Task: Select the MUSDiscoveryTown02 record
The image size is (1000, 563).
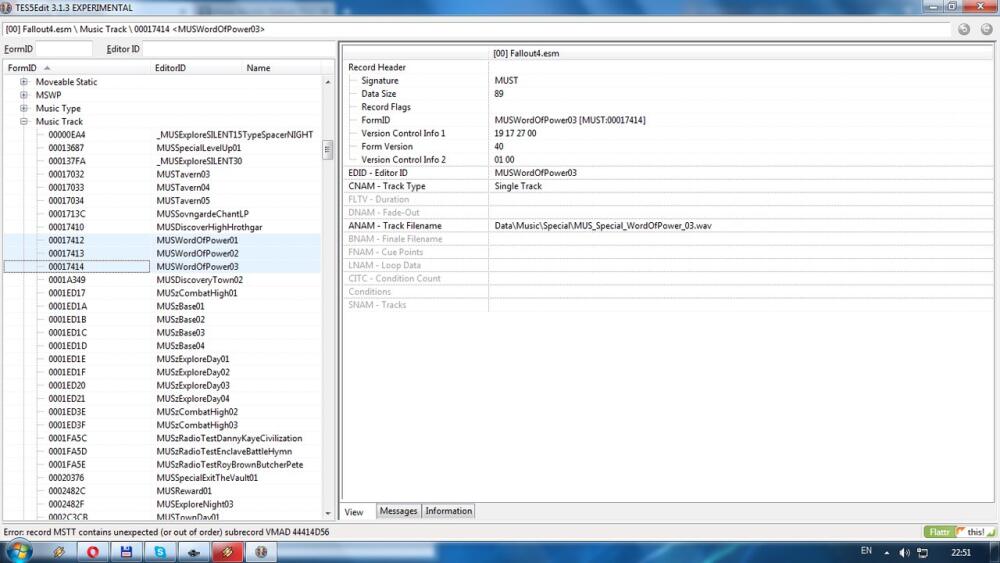Action: (199, 280)
